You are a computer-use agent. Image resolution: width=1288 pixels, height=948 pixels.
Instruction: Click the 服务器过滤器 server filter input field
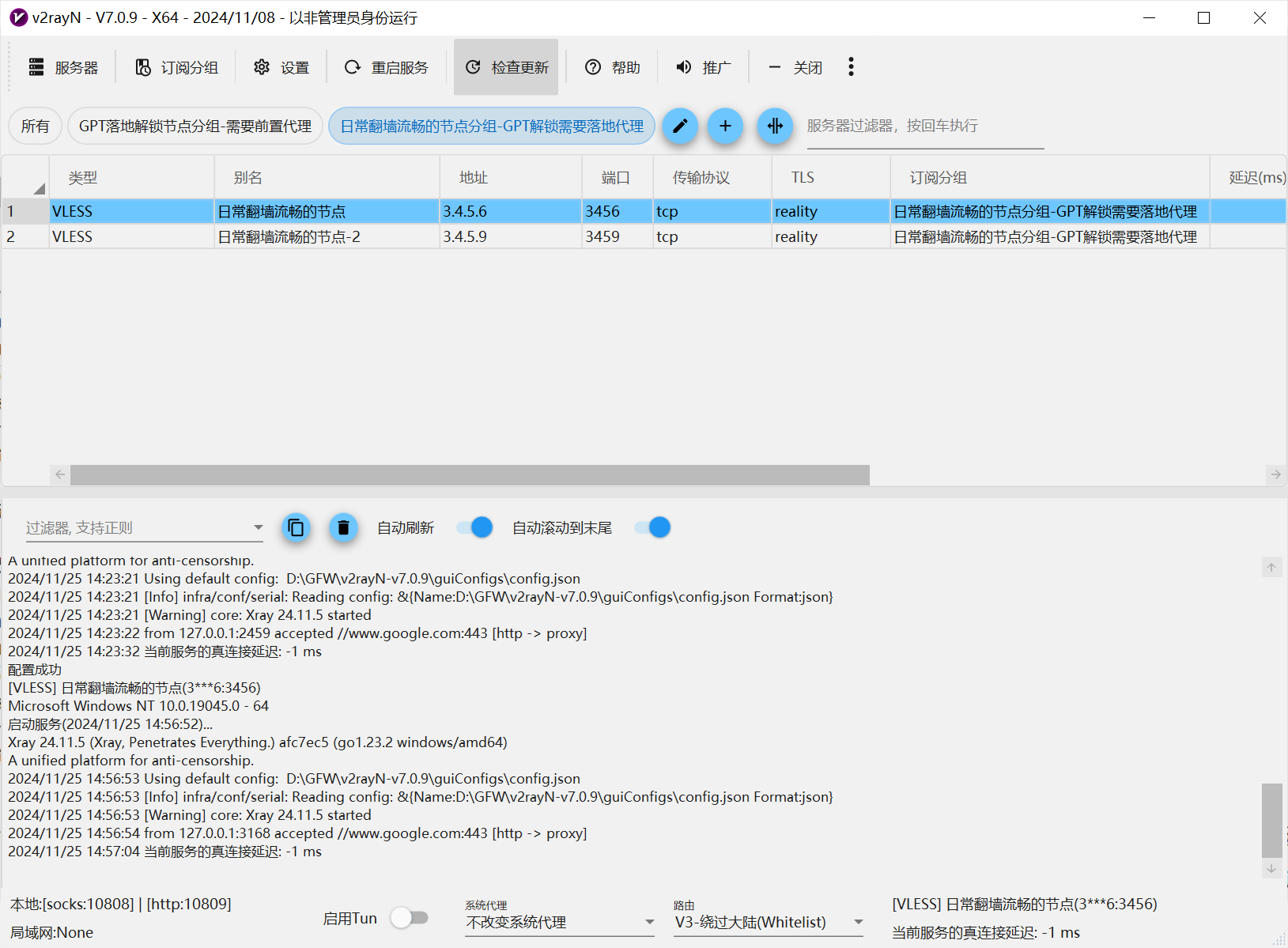point(924,127)
